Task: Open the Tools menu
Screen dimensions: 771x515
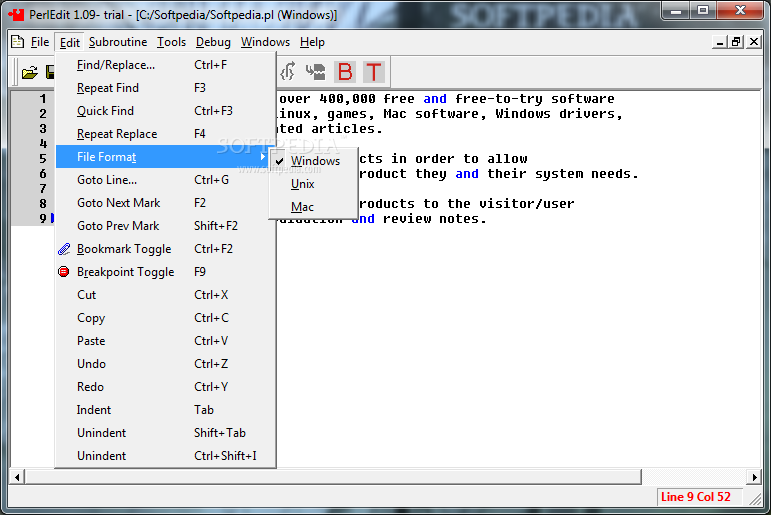Action: point(171,42)
